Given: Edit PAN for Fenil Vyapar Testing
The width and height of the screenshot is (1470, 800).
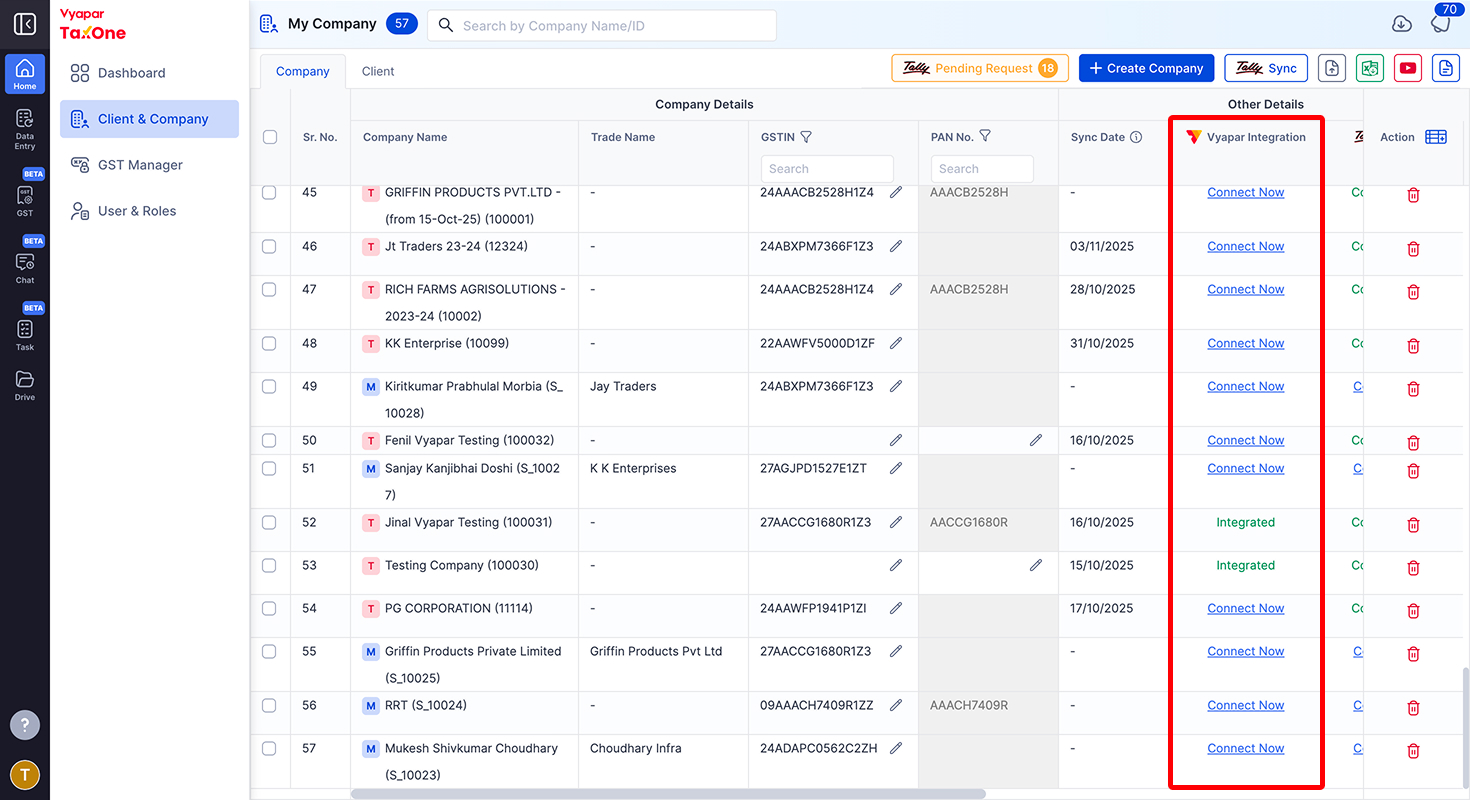Looking at the screenshot, I should (x=1036, y=440).
